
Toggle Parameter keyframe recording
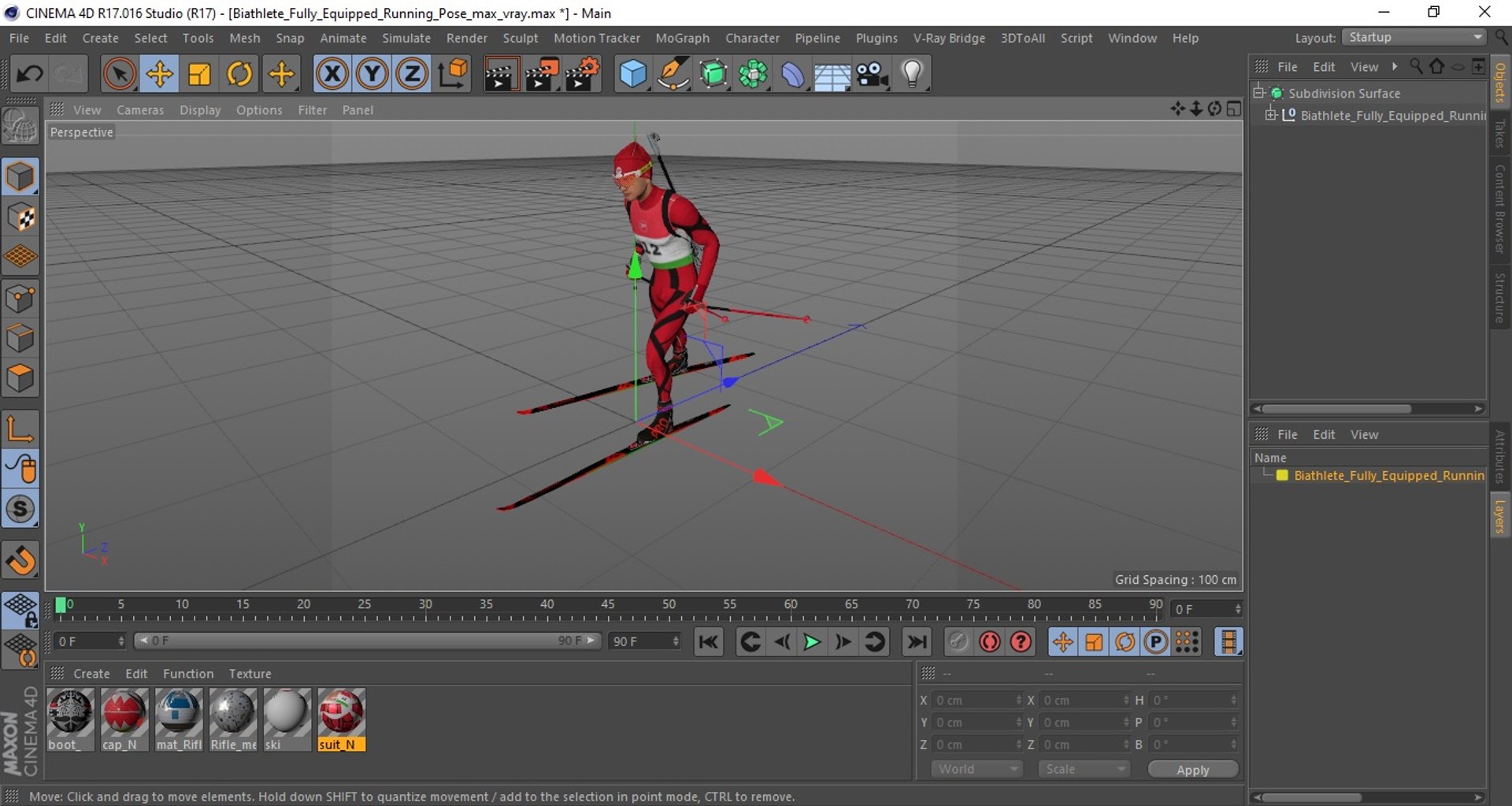(x=1155, y=642)
